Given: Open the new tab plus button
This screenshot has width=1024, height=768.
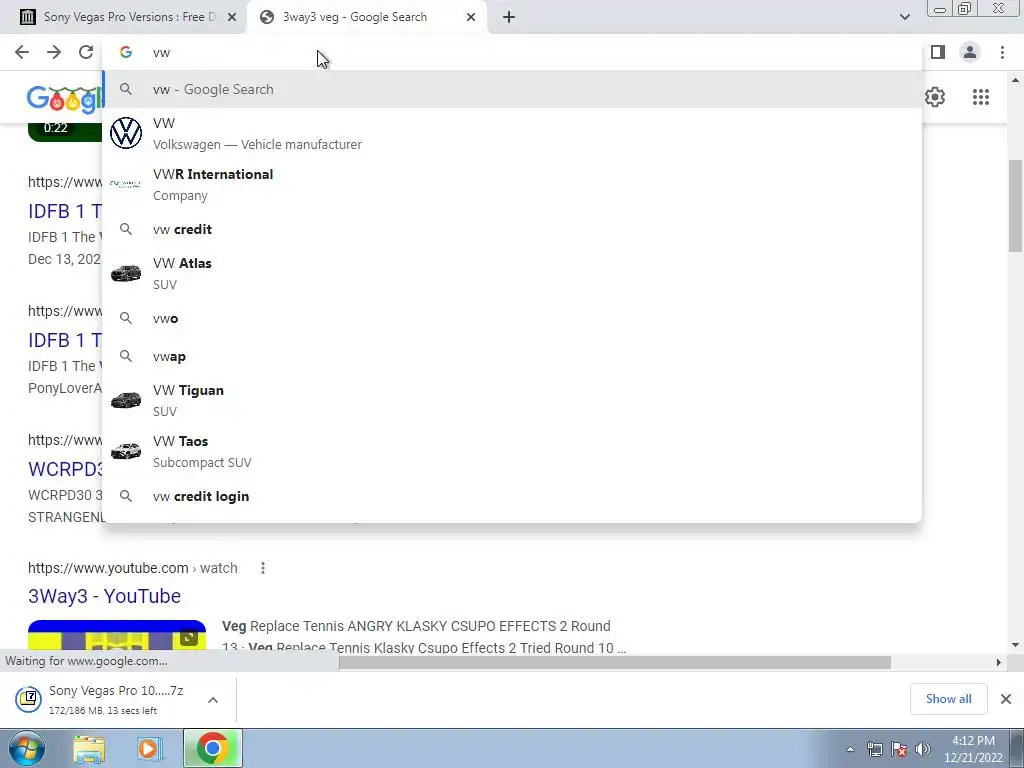Looking at the screenshot, I should click(x=509, y=18).
